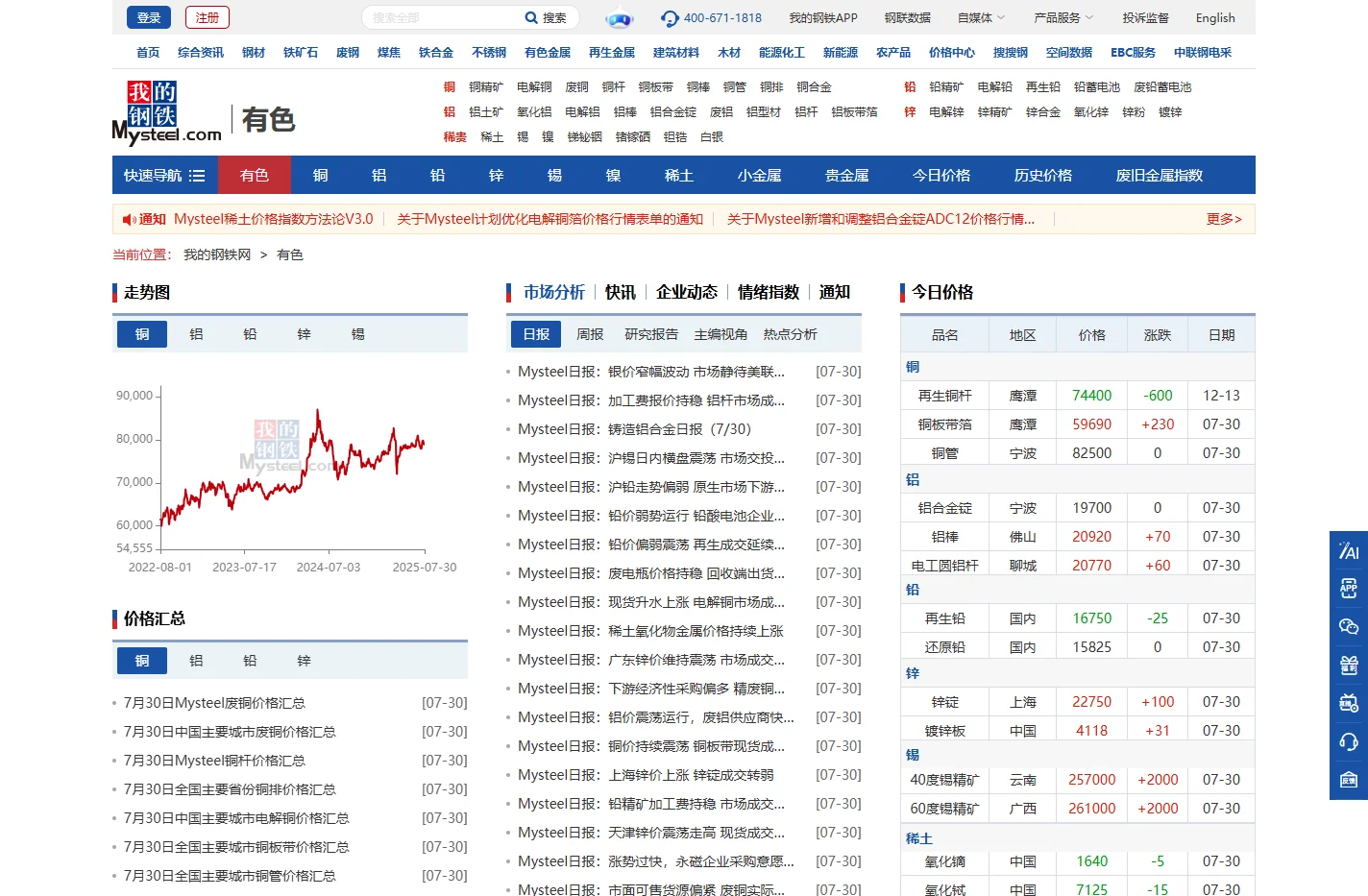
Task: Click 再生铜杆 in today's price table
Action: click(x=944, y=396)
